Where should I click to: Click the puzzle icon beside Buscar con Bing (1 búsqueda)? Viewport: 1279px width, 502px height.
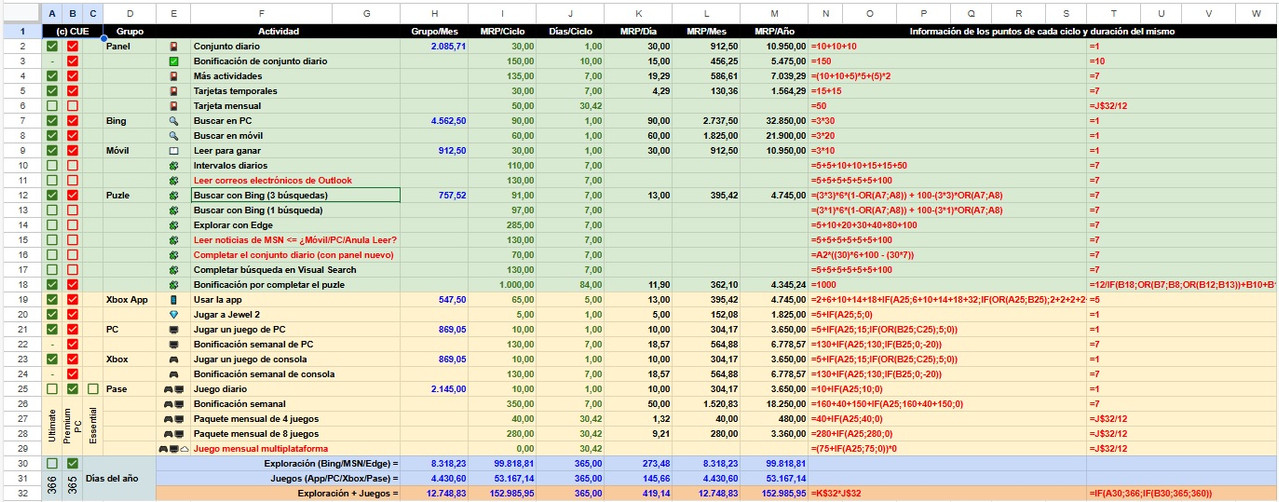point(173,210)
